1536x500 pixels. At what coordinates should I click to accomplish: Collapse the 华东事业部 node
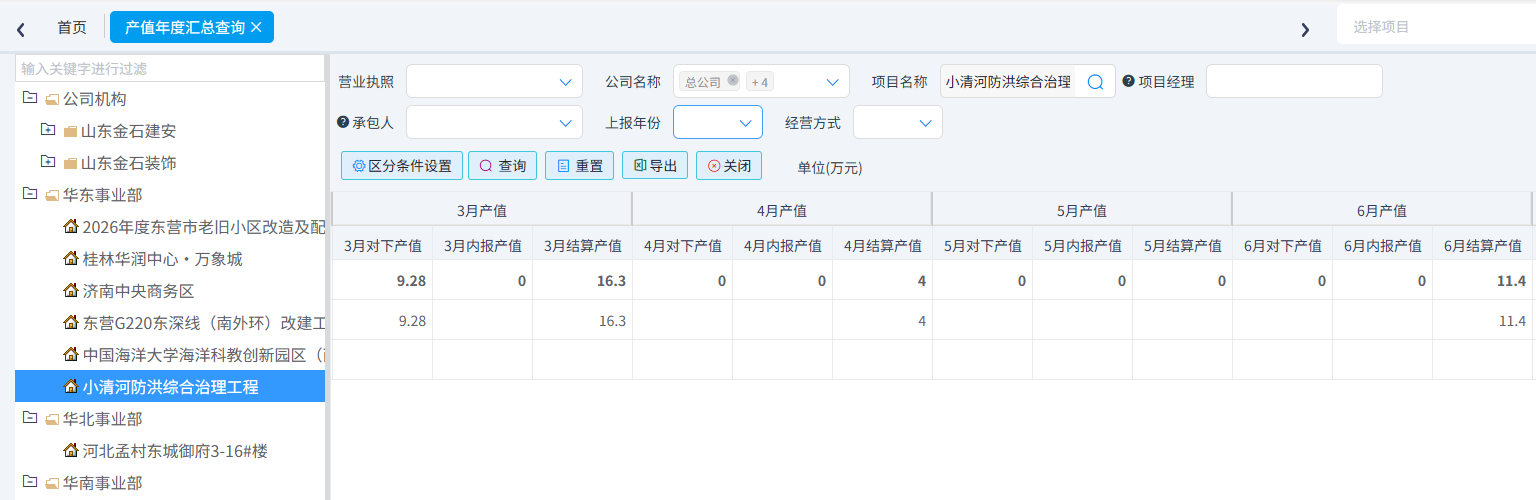point(29,195)
